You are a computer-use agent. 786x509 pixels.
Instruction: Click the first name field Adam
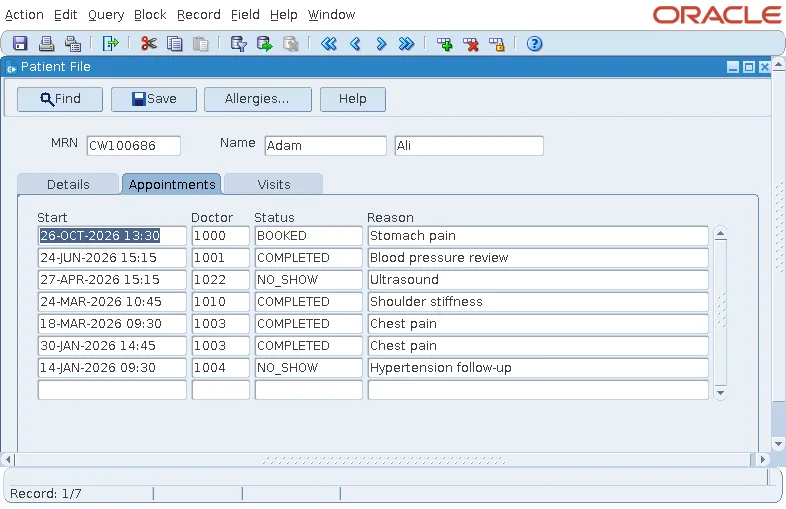click(325, 145)
